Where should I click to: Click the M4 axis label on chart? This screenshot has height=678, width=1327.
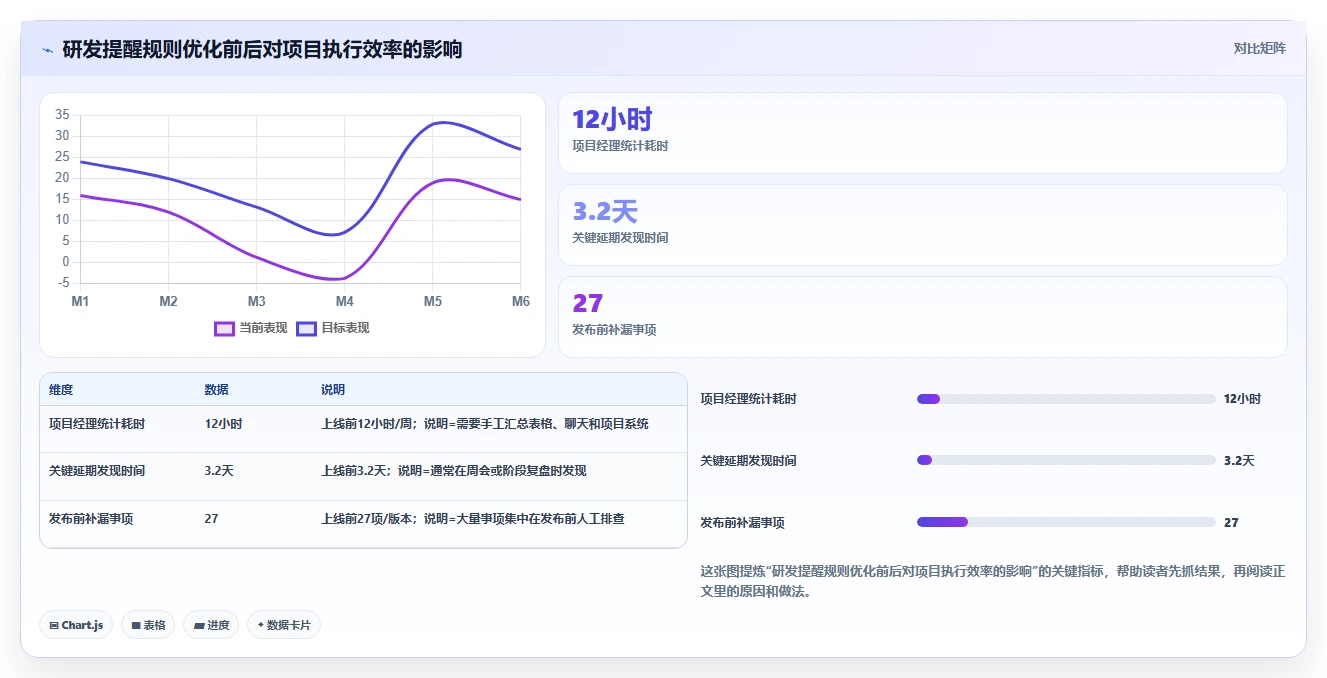[x=344, y=301]
